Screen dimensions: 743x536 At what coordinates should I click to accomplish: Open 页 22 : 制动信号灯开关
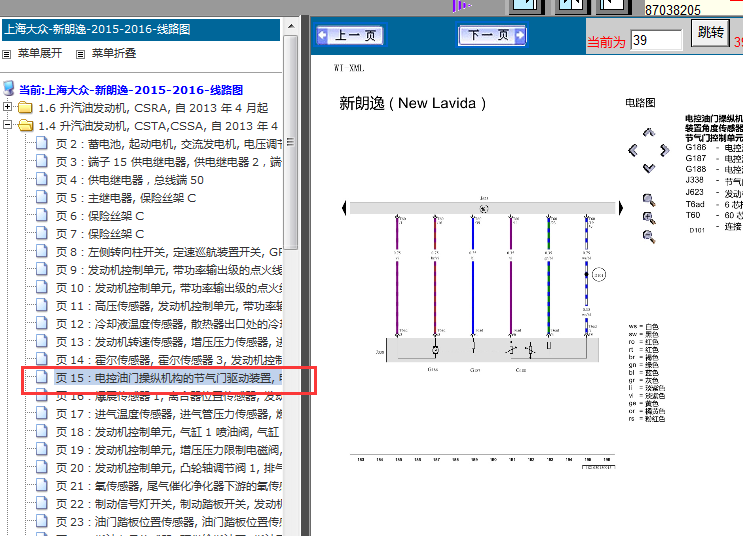[169, 504]
